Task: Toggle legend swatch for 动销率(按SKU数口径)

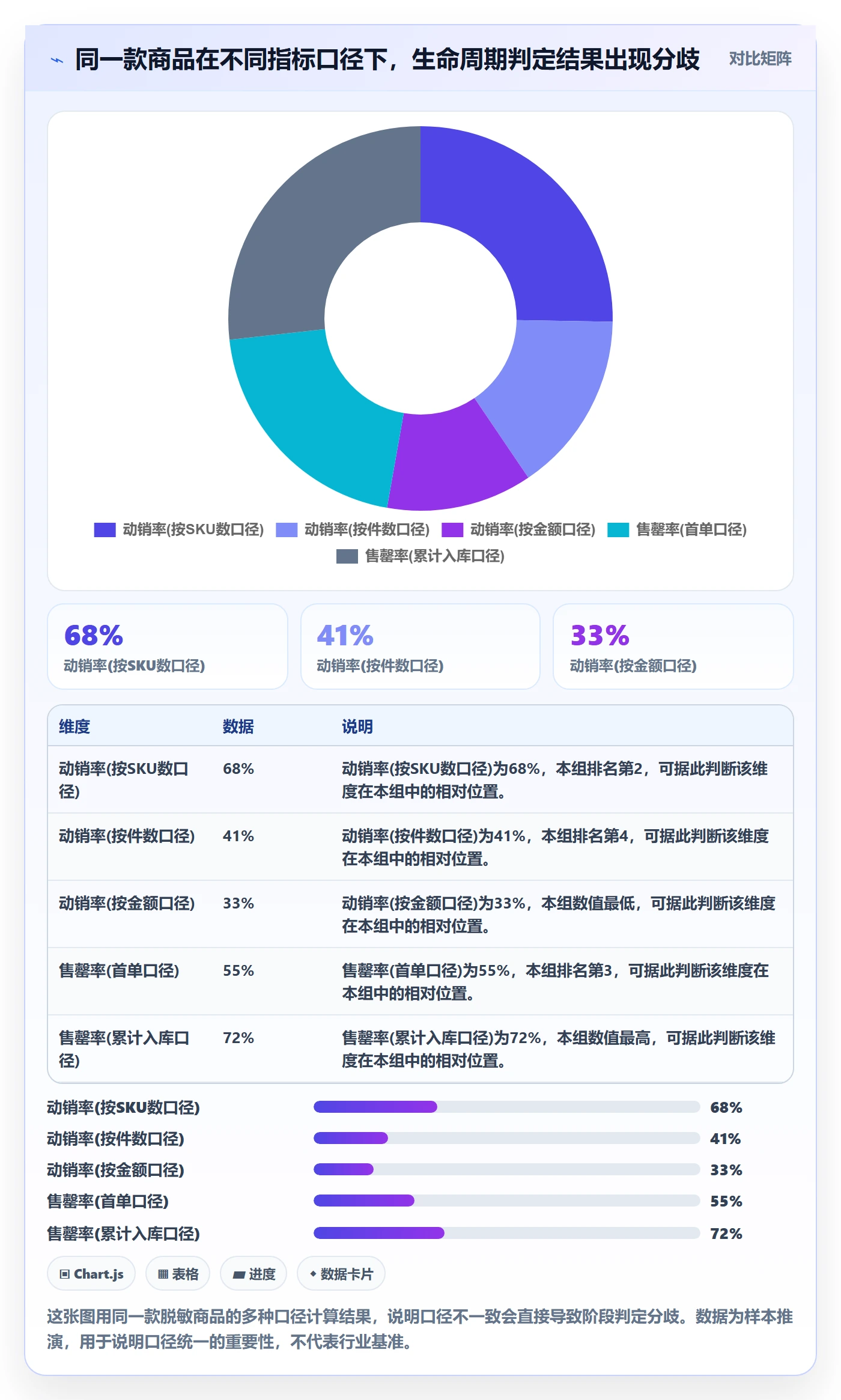Action: point(105,530)
